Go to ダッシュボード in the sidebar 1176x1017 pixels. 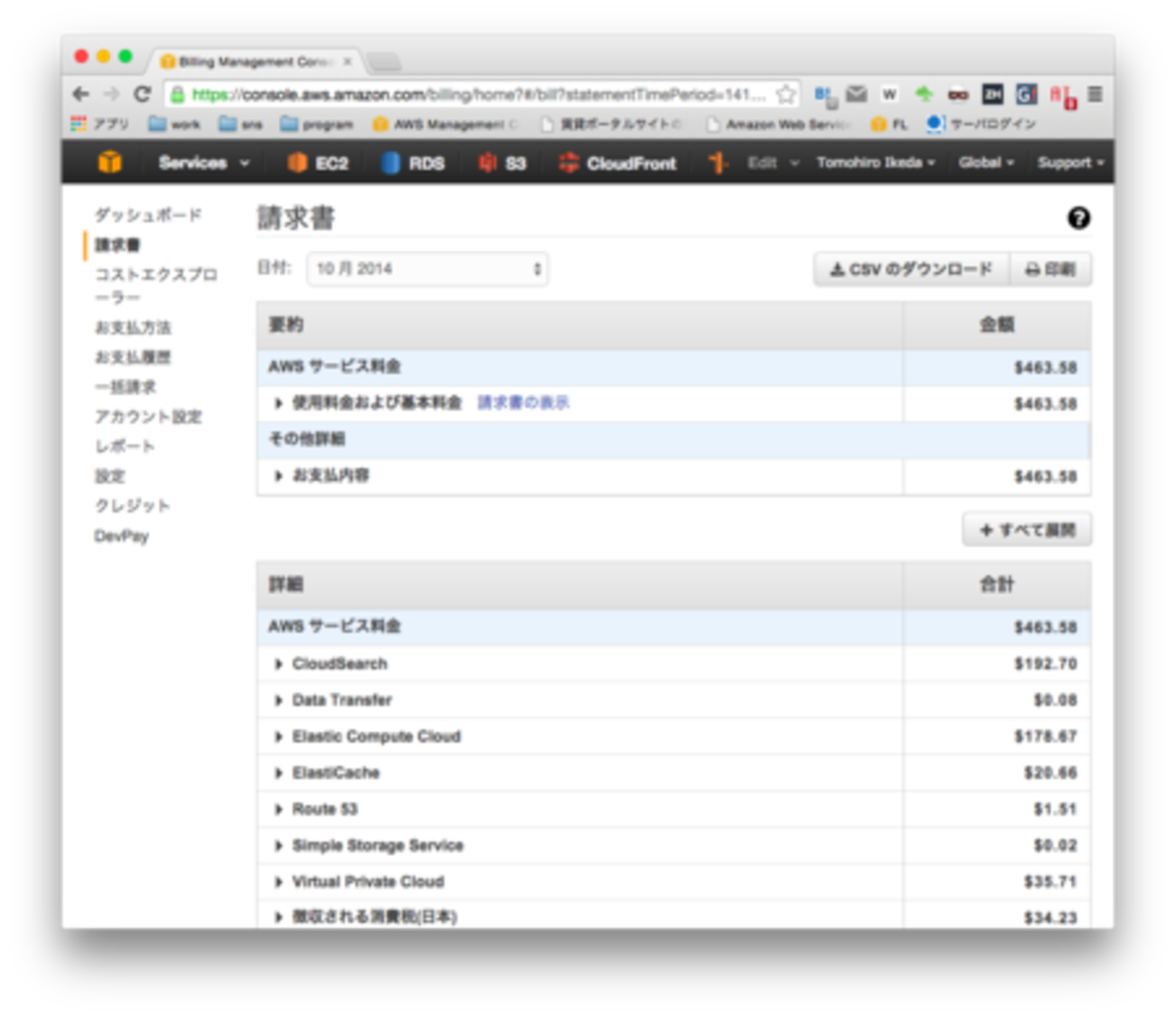[x=148, y=215]
